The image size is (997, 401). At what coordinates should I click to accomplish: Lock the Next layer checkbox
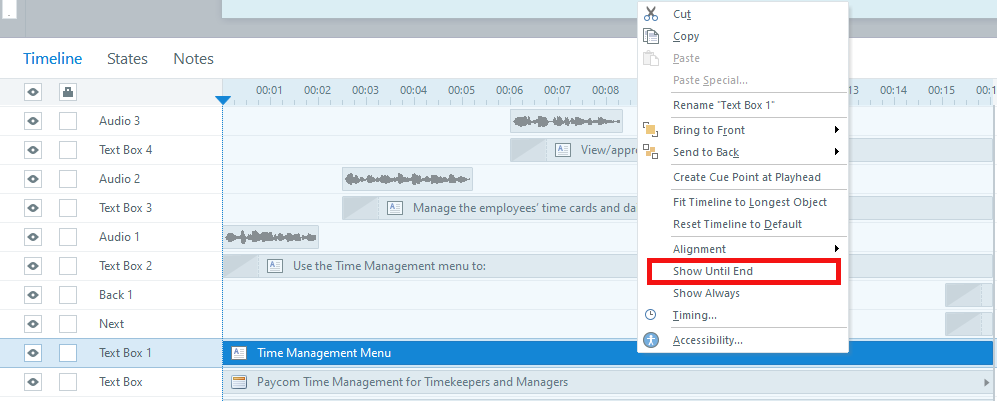click(68, 323)
